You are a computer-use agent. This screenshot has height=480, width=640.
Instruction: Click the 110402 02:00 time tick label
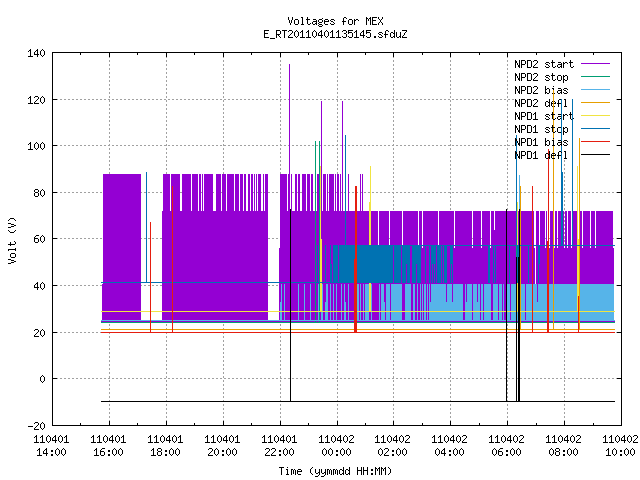[392, 446]
